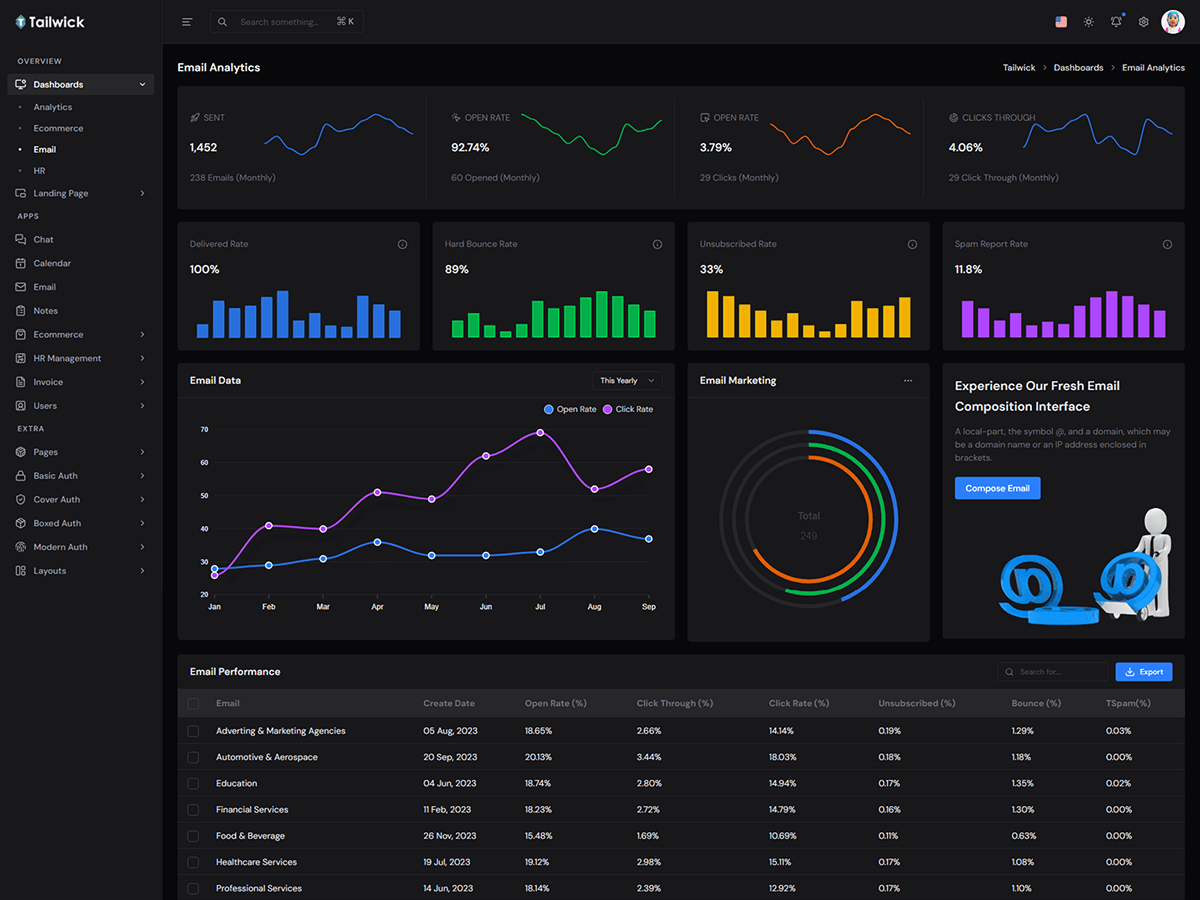
Task: Switch theme with the sun icon
Action: click(1089, 22)
